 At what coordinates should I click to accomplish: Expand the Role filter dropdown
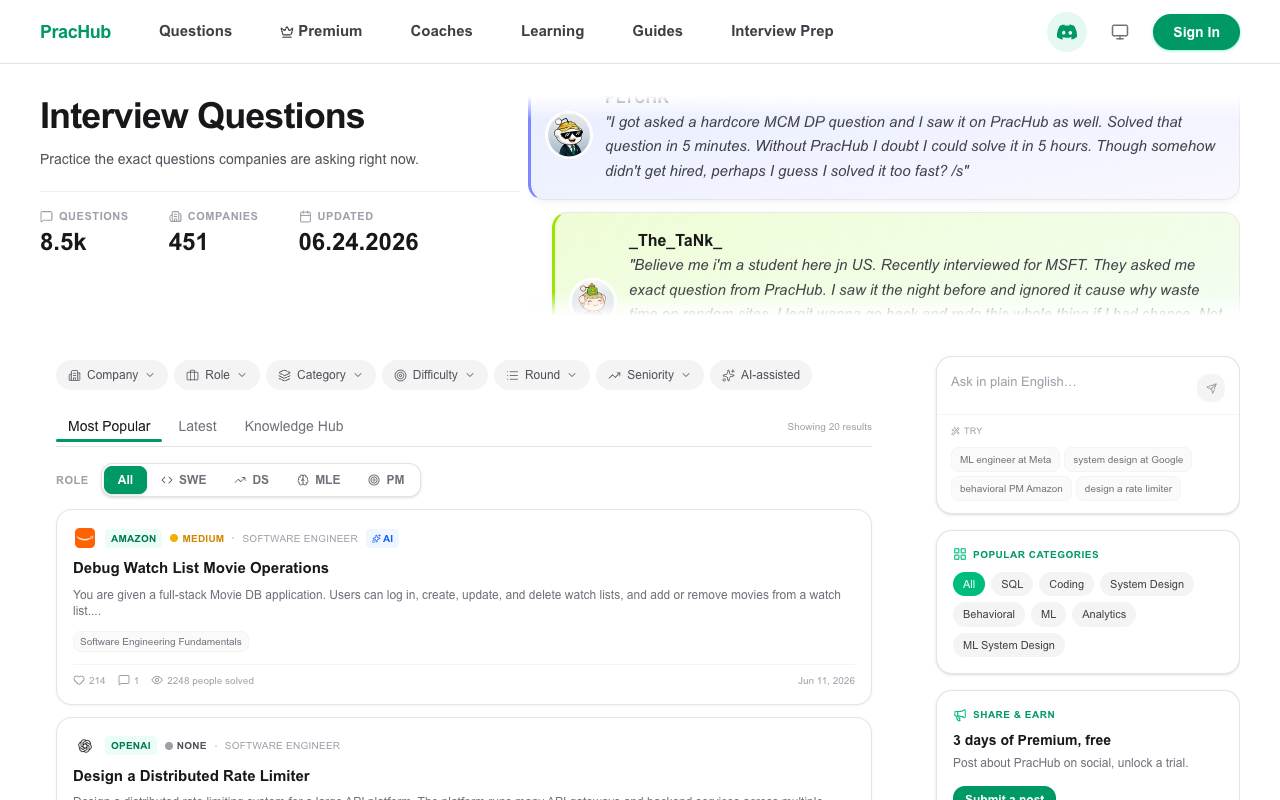(217, 375)
